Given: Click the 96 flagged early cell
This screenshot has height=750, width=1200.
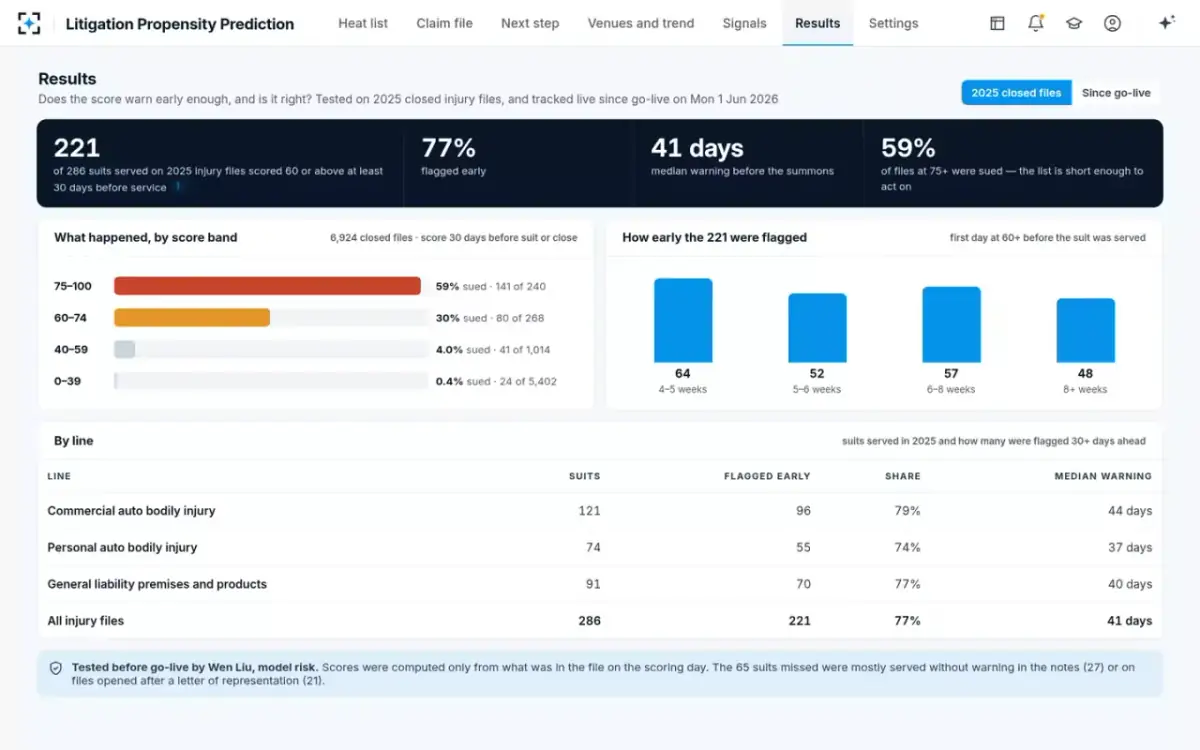Looking at the screenshot, I should [803, 511].
